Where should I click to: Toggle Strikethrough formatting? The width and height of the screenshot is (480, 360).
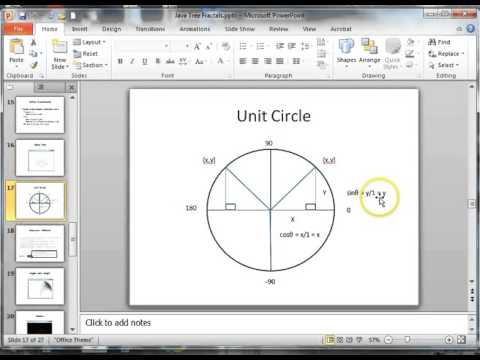170,61
